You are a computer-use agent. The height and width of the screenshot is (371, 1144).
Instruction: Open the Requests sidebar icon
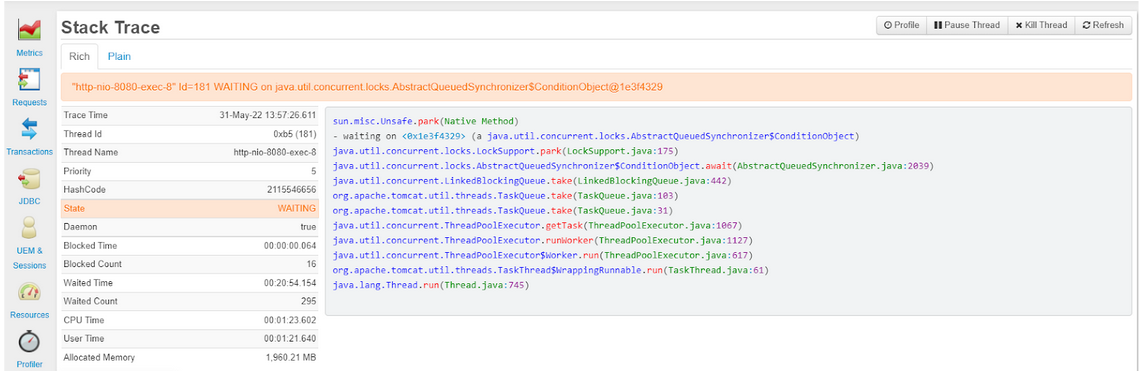[29, 79]
